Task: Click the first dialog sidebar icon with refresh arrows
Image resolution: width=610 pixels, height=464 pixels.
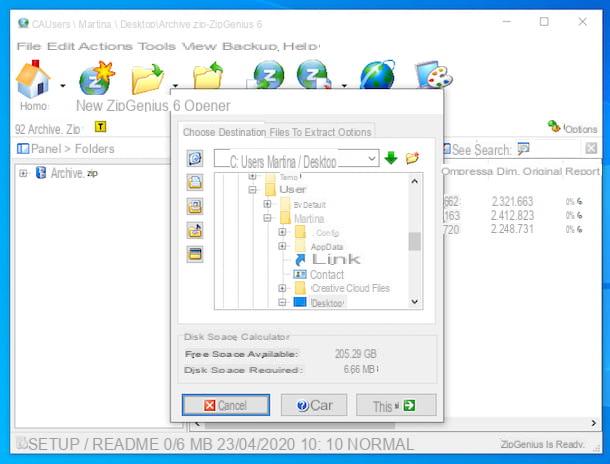Action: 195,158
